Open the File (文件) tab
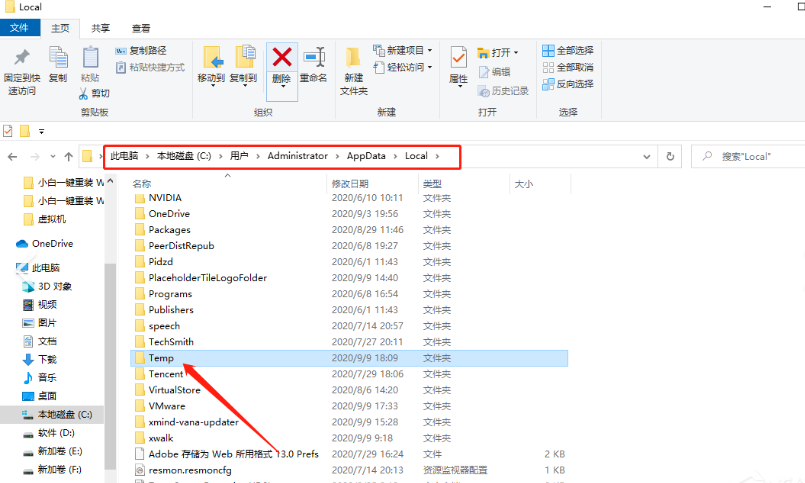Image resolution: width=805 pixels, height=483 pixels. coord(20,28)
